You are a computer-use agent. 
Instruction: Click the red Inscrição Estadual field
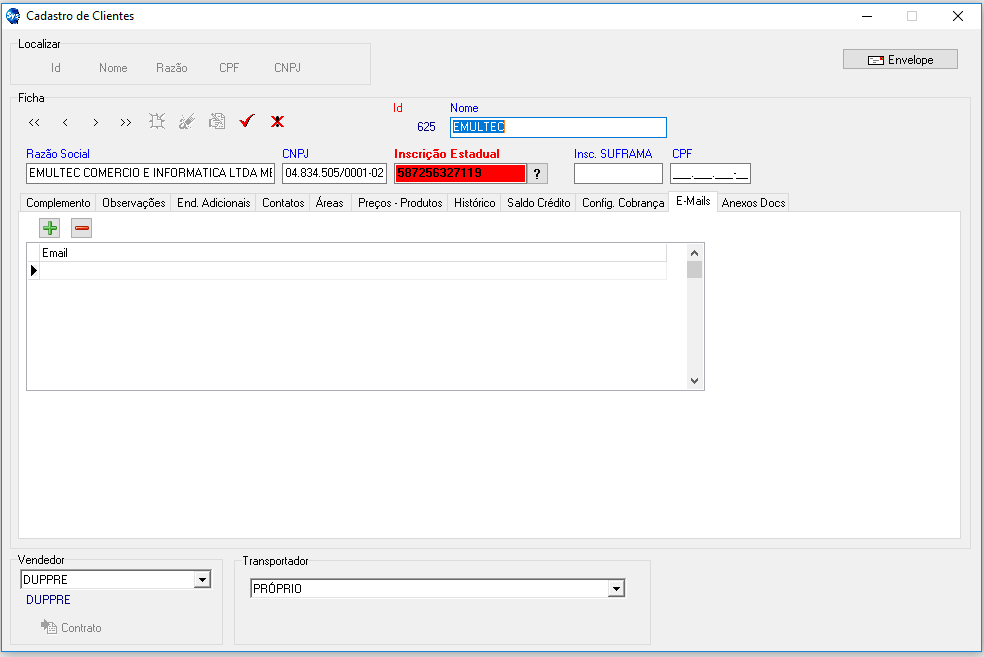coord(459,173)
